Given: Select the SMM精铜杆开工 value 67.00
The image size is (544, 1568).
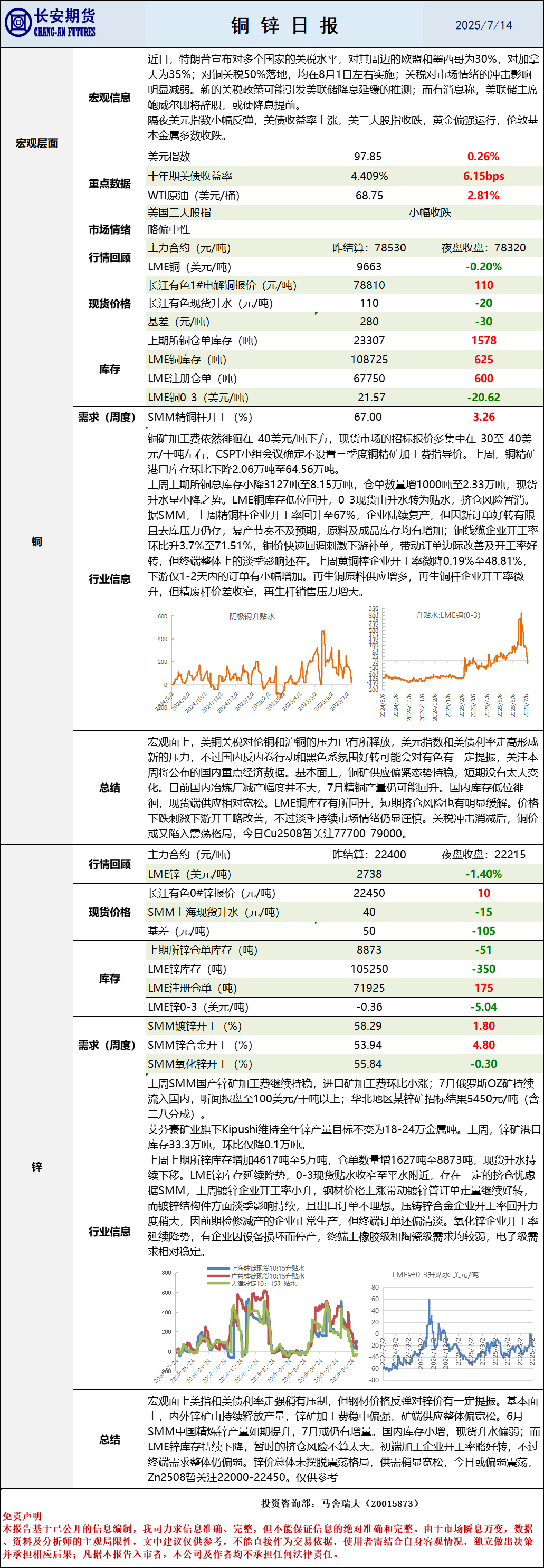Looking at the screenshot, I should pos(368,417).
